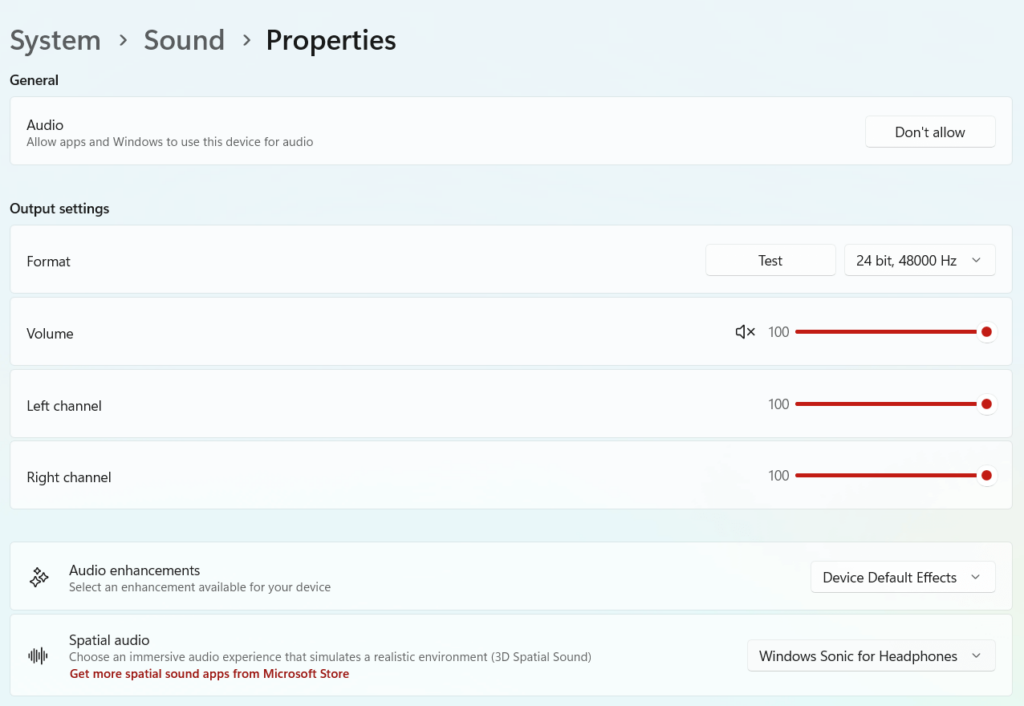Image resolution: width=1024 pixels, height=706 pixels.
Task: Grab the Left channel slider handle
Action: (x=987, y=404)
